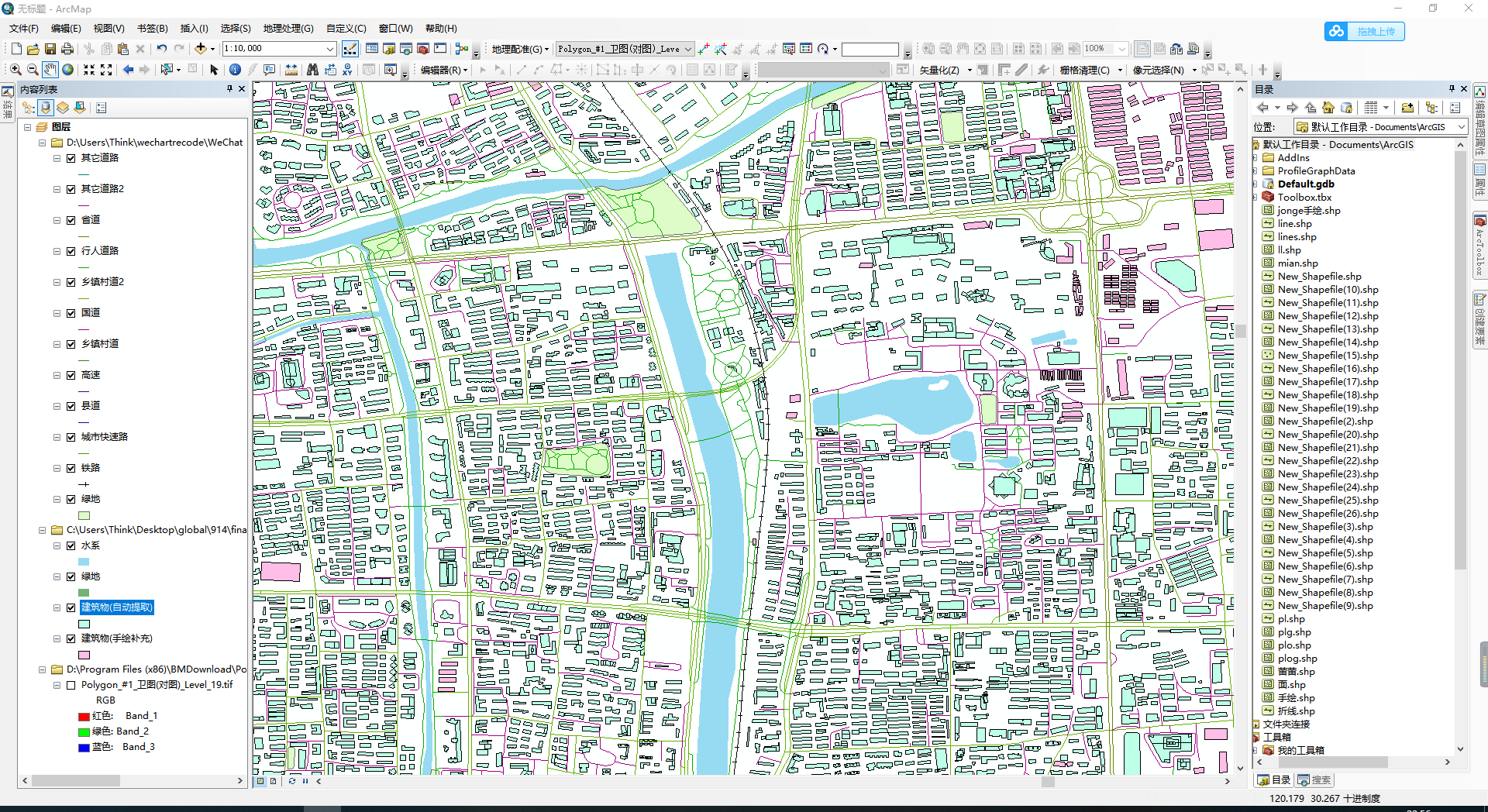Switch to the 搜索 tab at bottom
Viewport: 1488px width, 812px height.
pos(1314,780)
